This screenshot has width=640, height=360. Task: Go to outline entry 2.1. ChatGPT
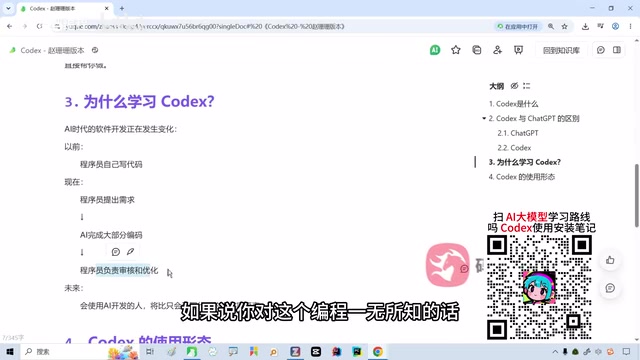click(x=518, y=133)
